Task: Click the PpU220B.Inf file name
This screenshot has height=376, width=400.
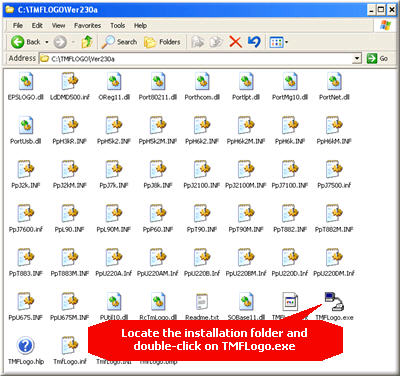Action: point(202,273)
